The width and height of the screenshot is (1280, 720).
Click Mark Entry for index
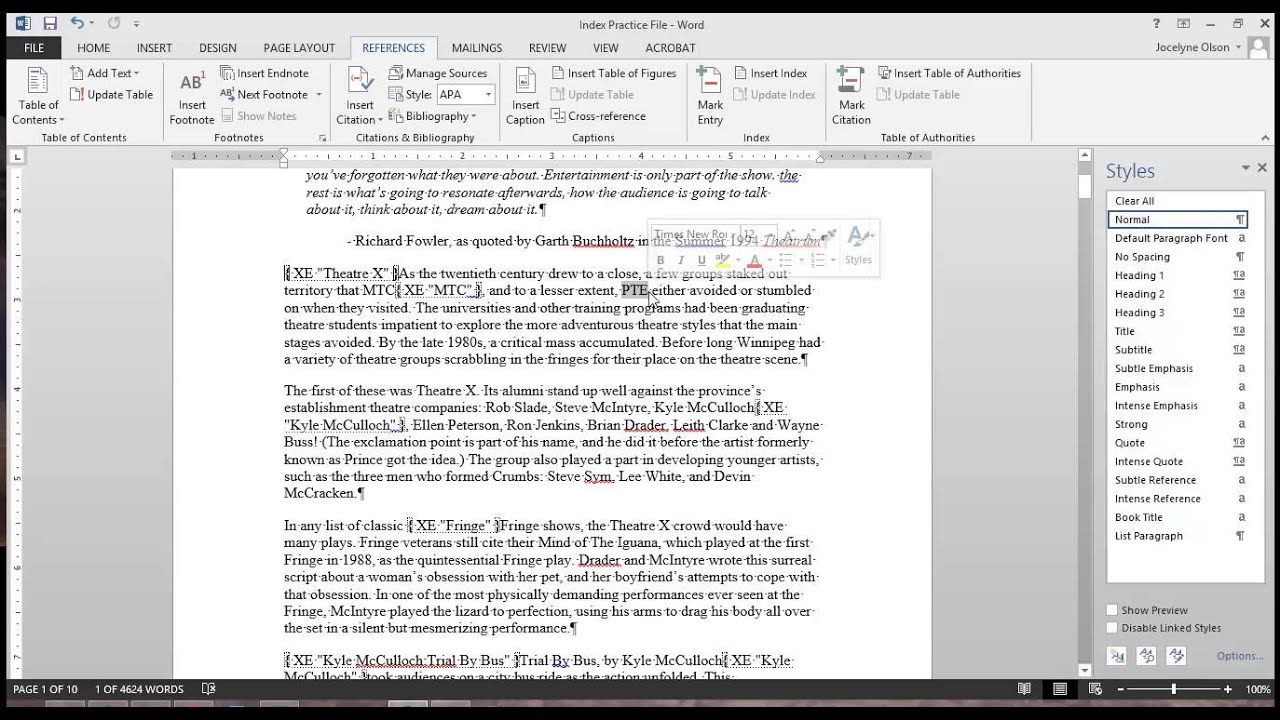[x=710, y=97]
